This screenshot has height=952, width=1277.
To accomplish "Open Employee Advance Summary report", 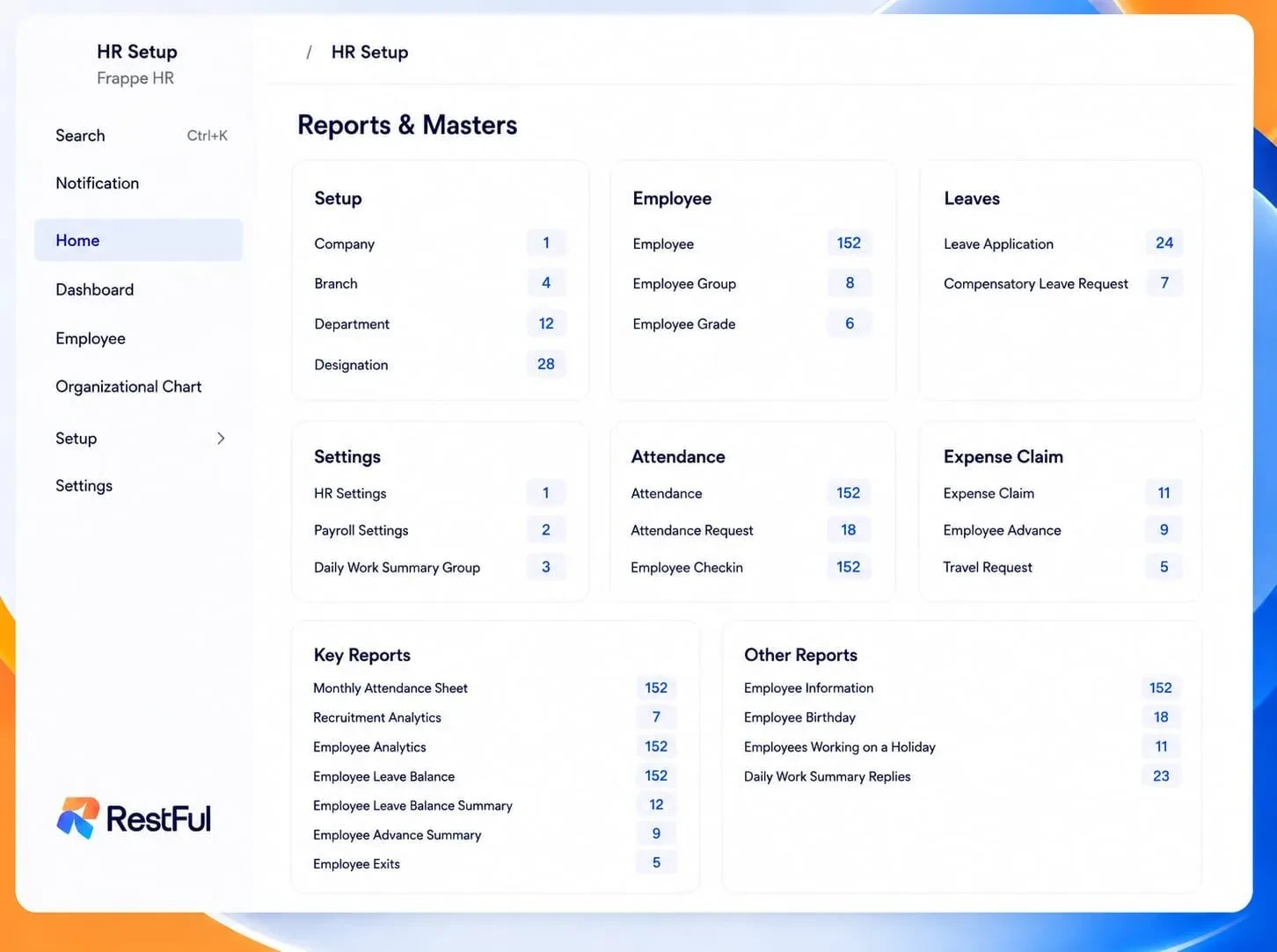I will (x=398, y=834).
